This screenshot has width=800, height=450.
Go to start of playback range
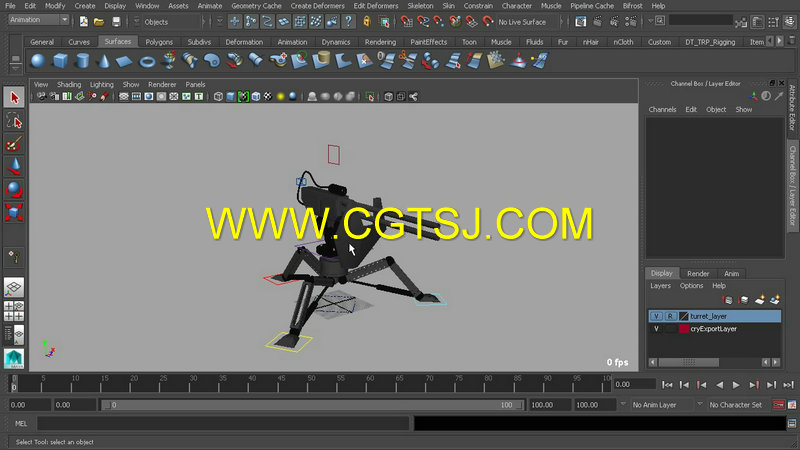[667, 385]
